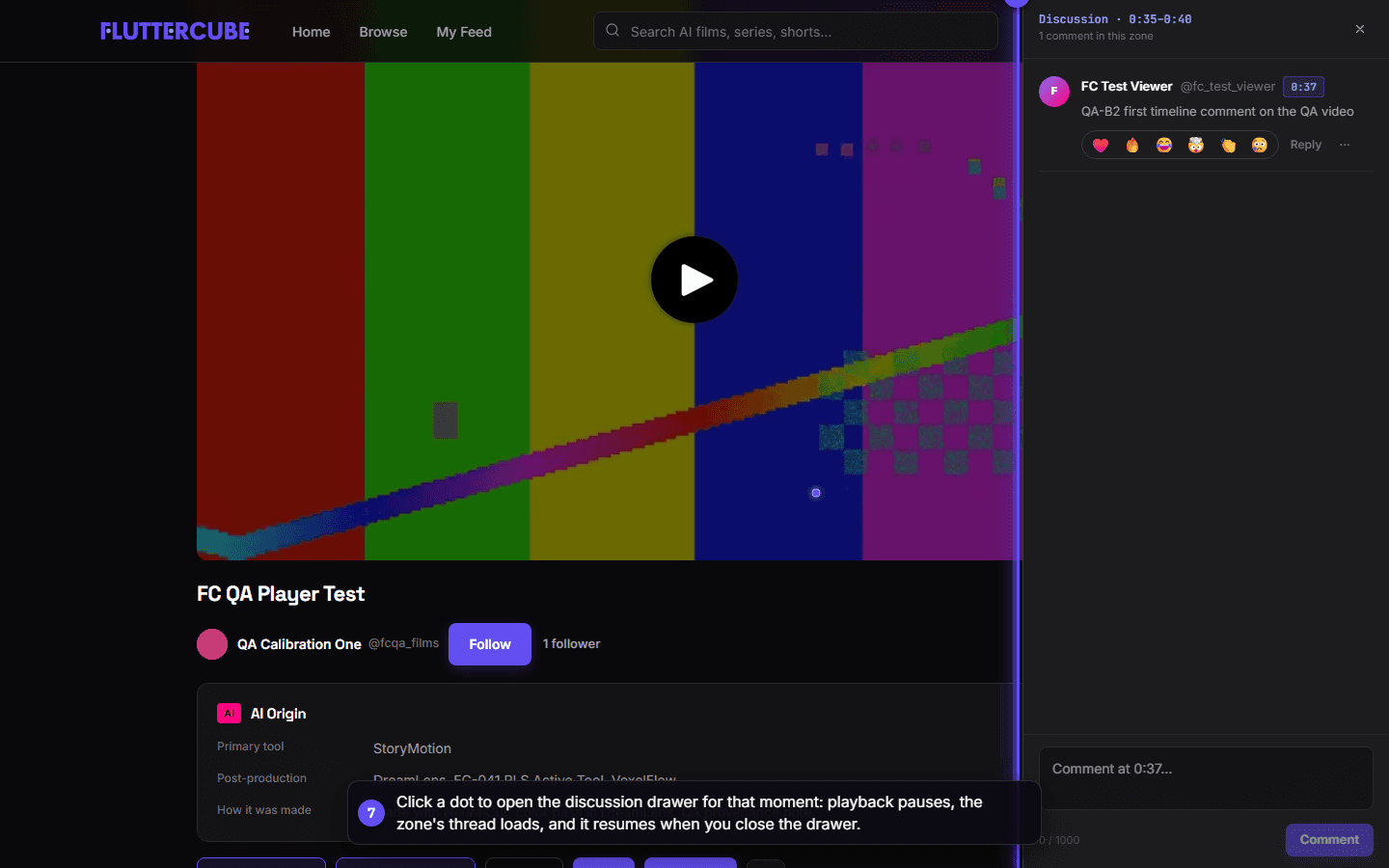Click the 'How it was made' label

coord(264,810)
